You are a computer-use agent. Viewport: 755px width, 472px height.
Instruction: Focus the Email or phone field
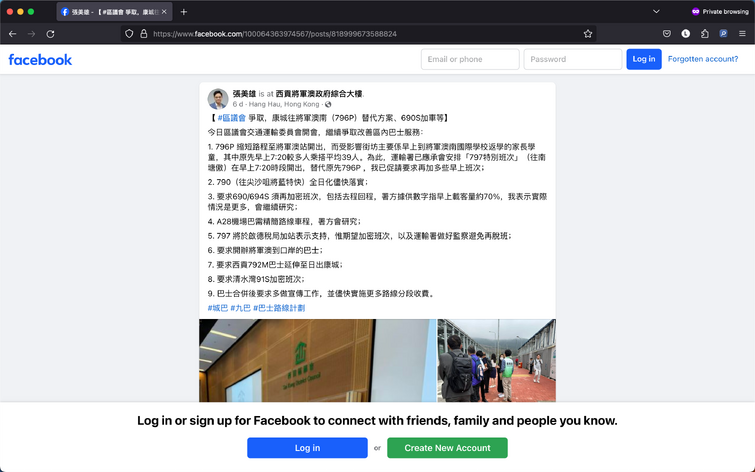pyautogui.click(x=470, y=59)
